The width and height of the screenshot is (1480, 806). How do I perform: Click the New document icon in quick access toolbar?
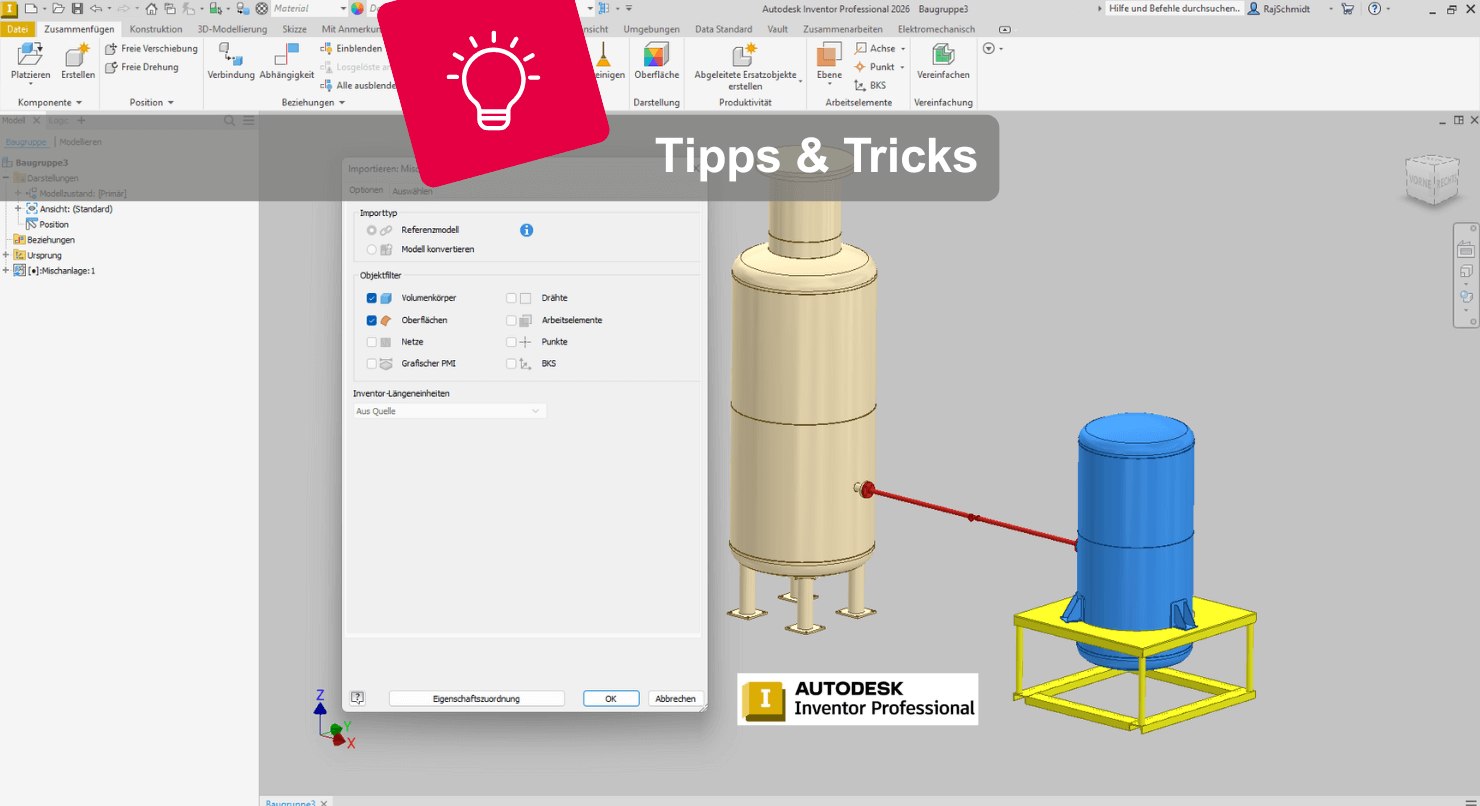click(31, 8)
